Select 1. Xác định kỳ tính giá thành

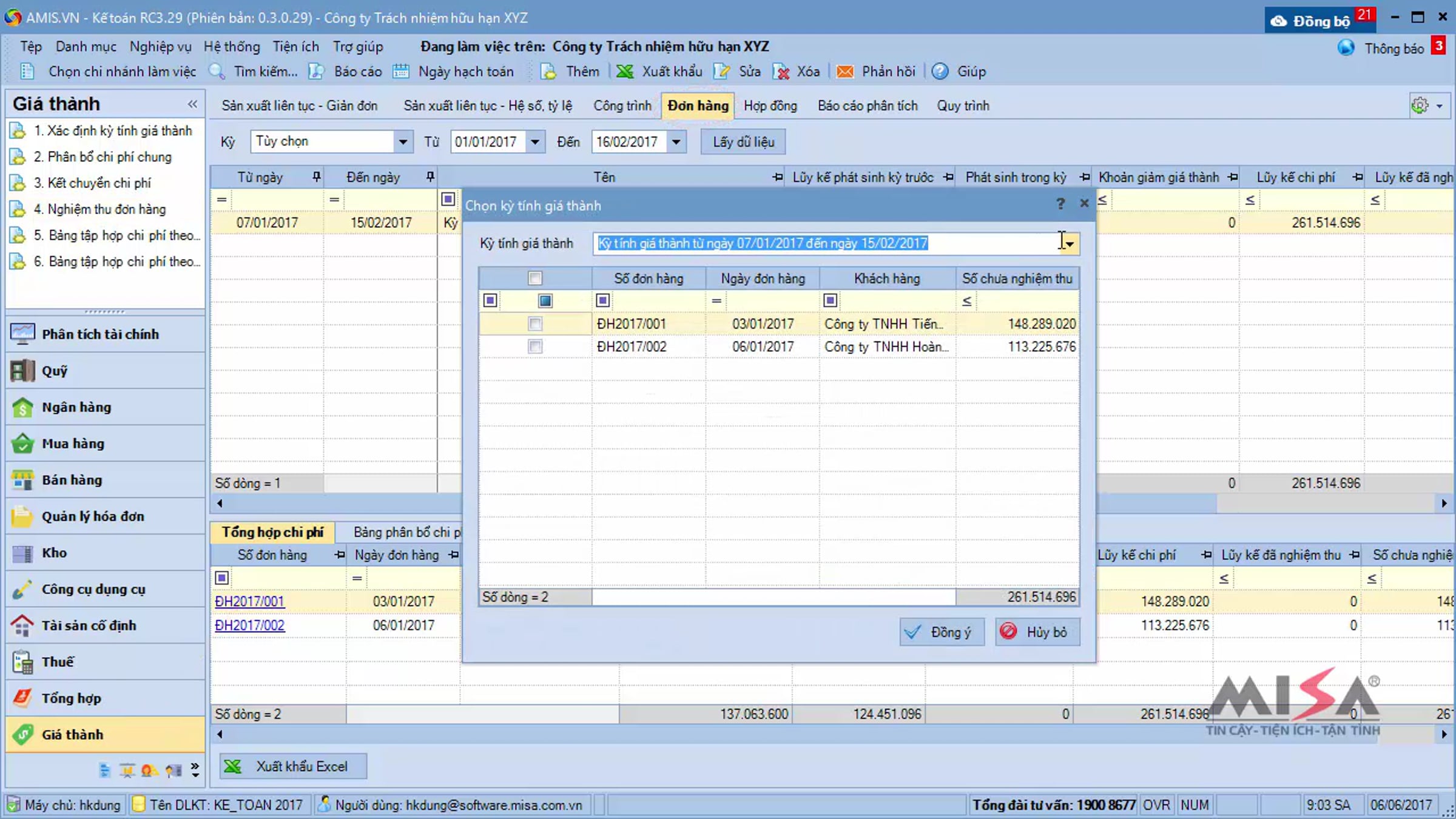pyautogui.click(x=113, y=131)
